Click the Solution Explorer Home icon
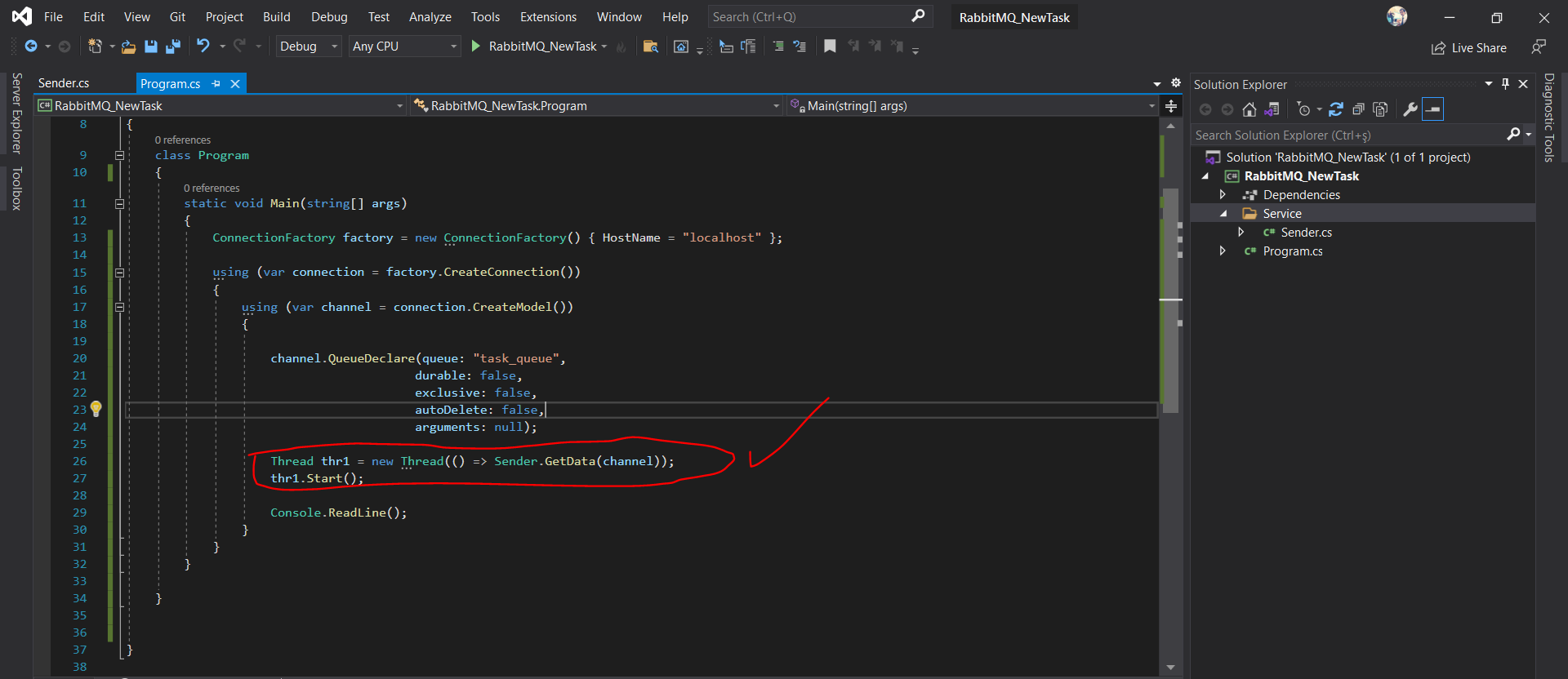Viewport: 1568px width, 679px height. (1249, 109)
